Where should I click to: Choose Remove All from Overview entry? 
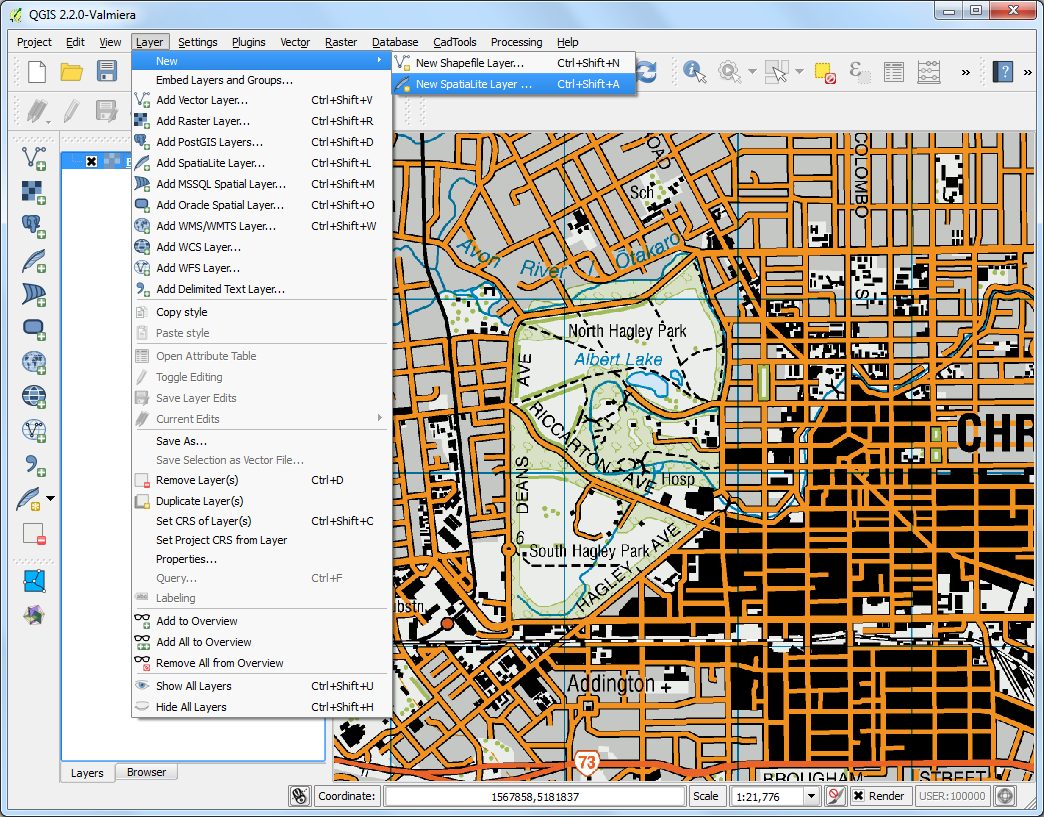coord(261,663)
